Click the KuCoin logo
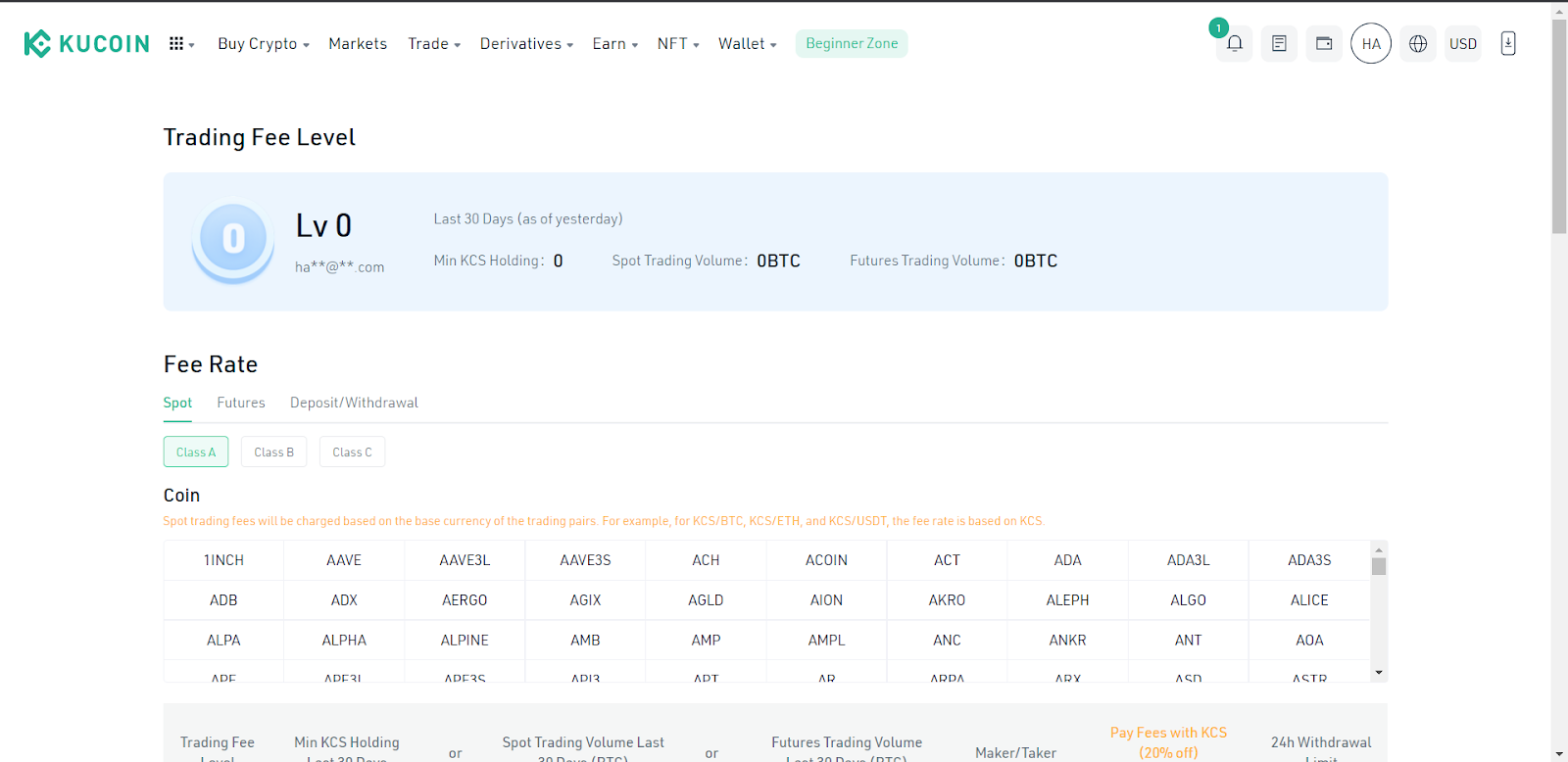The image size is (1568, 762). click(86, 43)
